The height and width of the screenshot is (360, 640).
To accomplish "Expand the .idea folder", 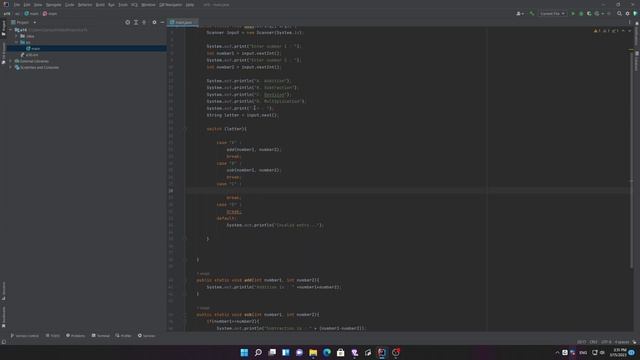I will pyautogui.click(x=17, y=36).
